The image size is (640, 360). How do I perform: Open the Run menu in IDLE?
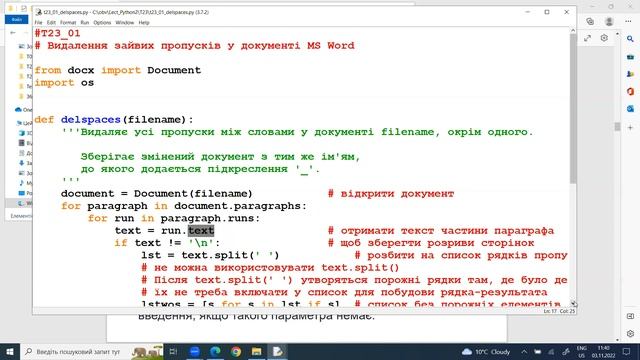(84, 22)
